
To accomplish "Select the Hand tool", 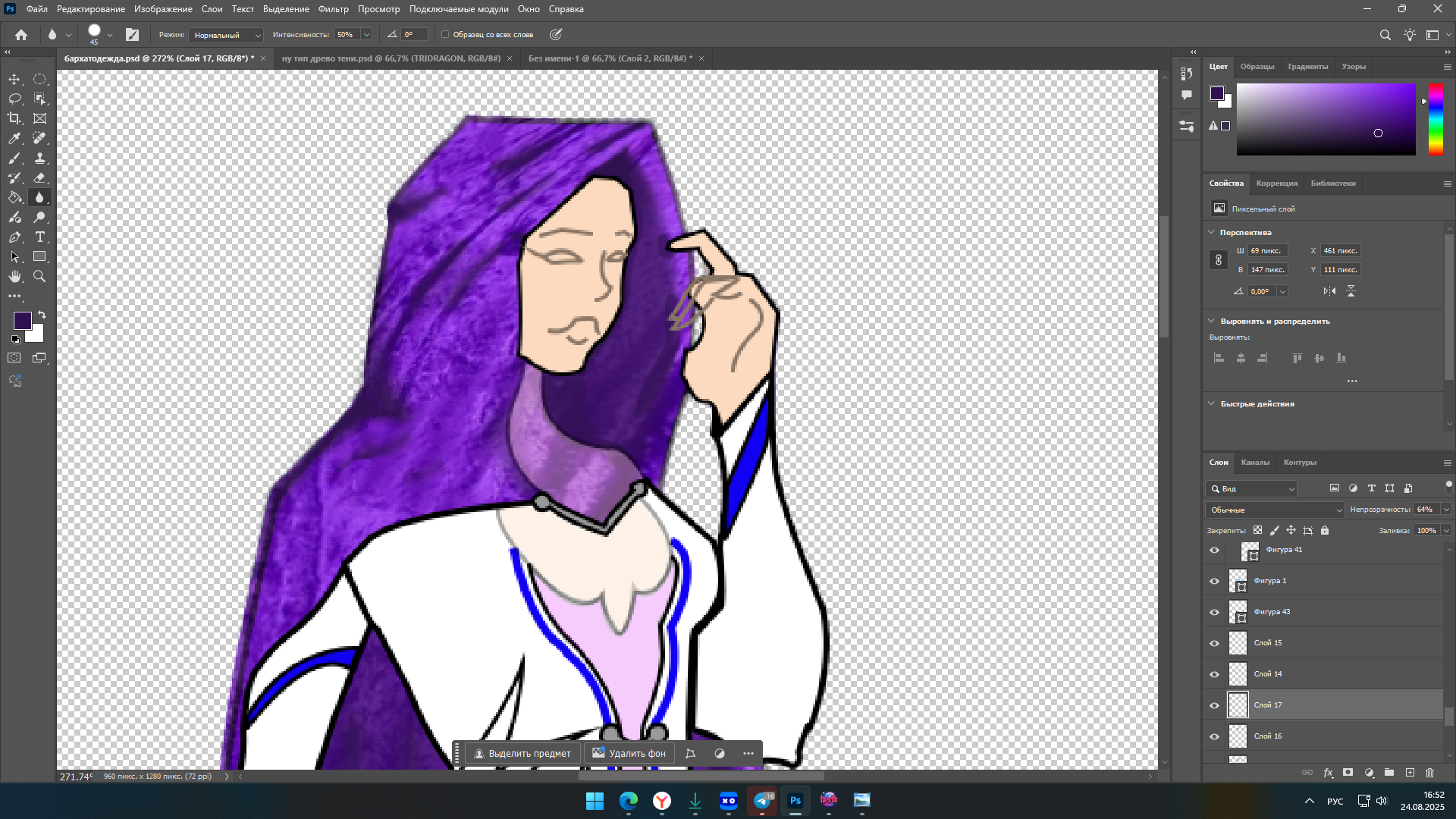I will click(14, 276).
